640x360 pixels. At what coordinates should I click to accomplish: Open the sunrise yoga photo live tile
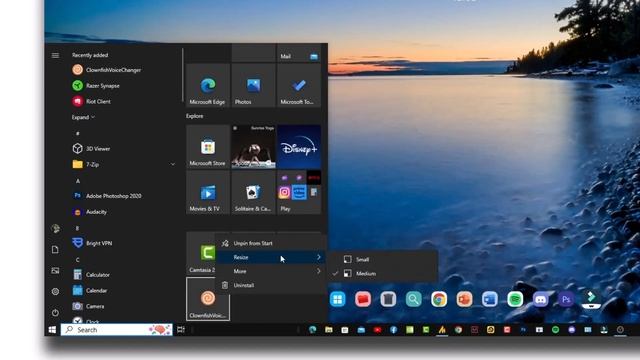(x=253, y=147)
